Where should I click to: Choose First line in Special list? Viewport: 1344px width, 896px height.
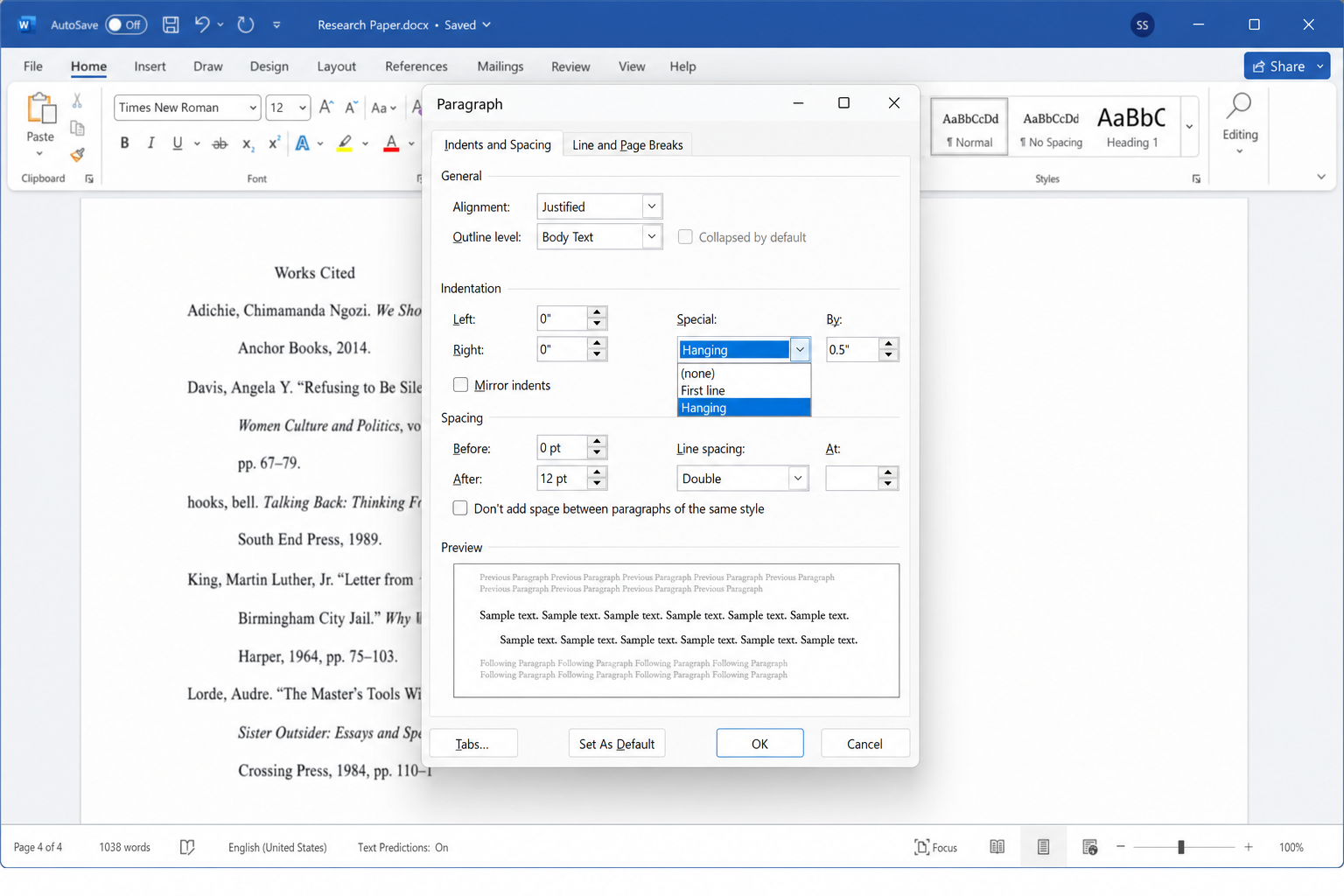(x=744, y=390)
